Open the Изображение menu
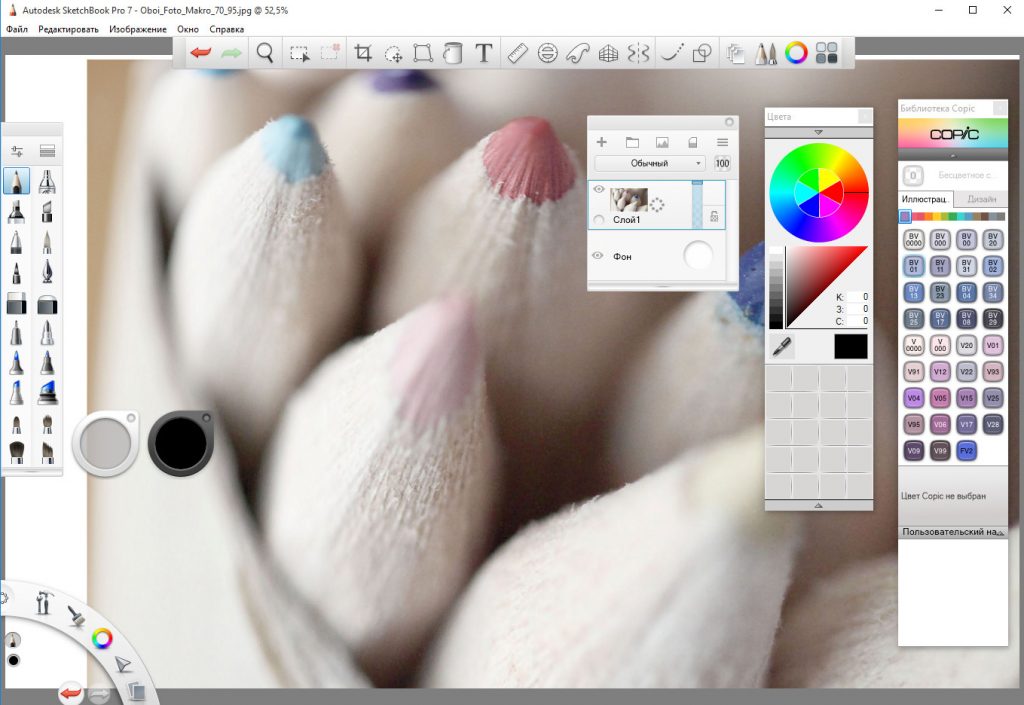1024x705 pixels. point(138,29)
